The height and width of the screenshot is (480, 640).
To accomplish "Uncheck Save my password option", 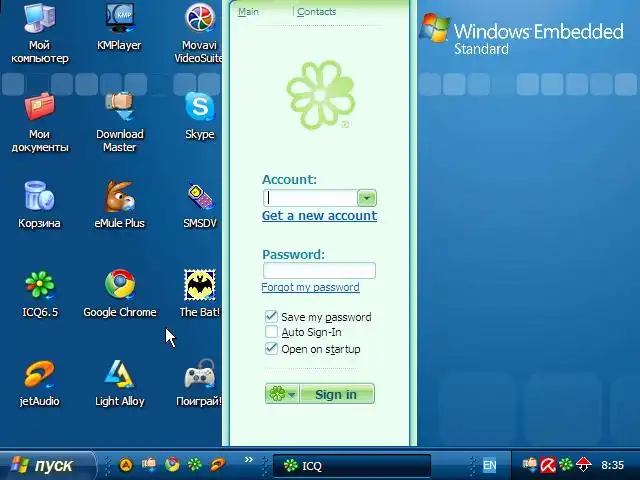I will [271, 316].
